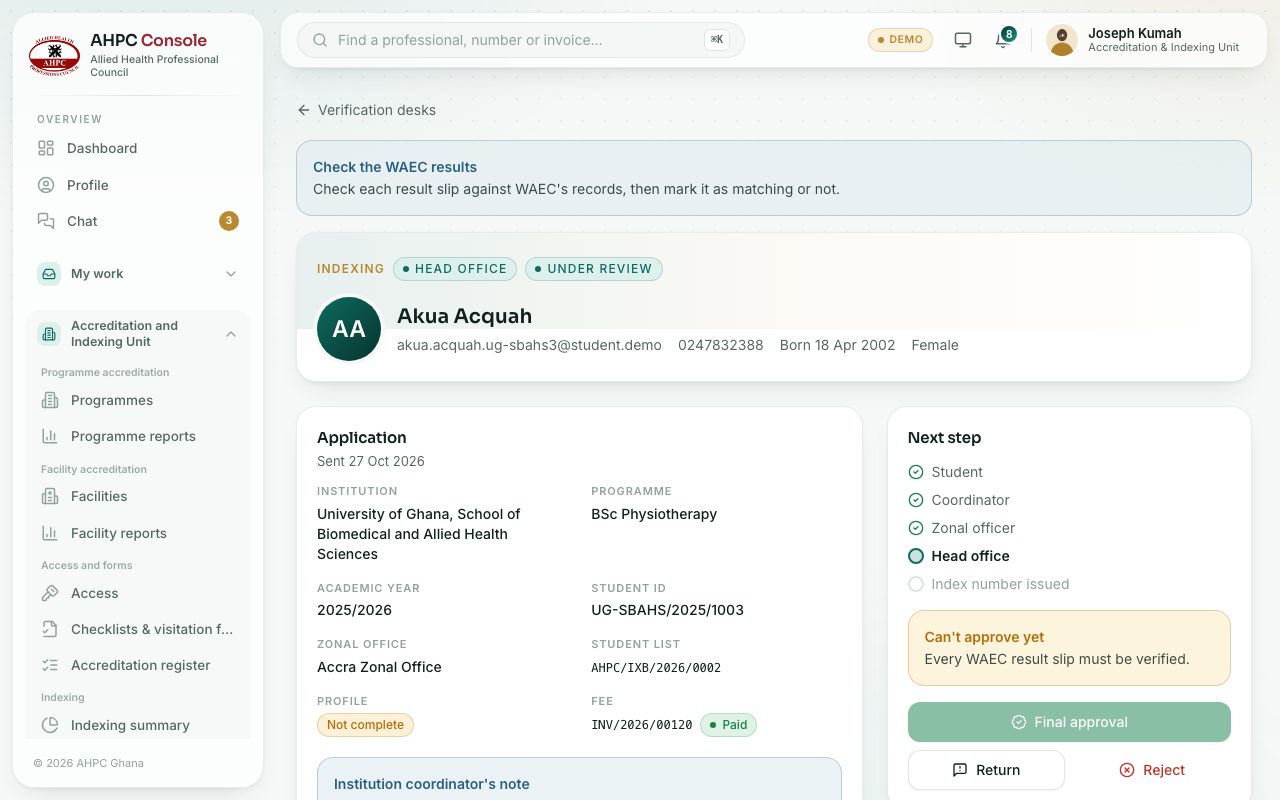Select Indexing summary in the sidebar
This screenshot has height=800, width=1280.
tap(138, 725)
